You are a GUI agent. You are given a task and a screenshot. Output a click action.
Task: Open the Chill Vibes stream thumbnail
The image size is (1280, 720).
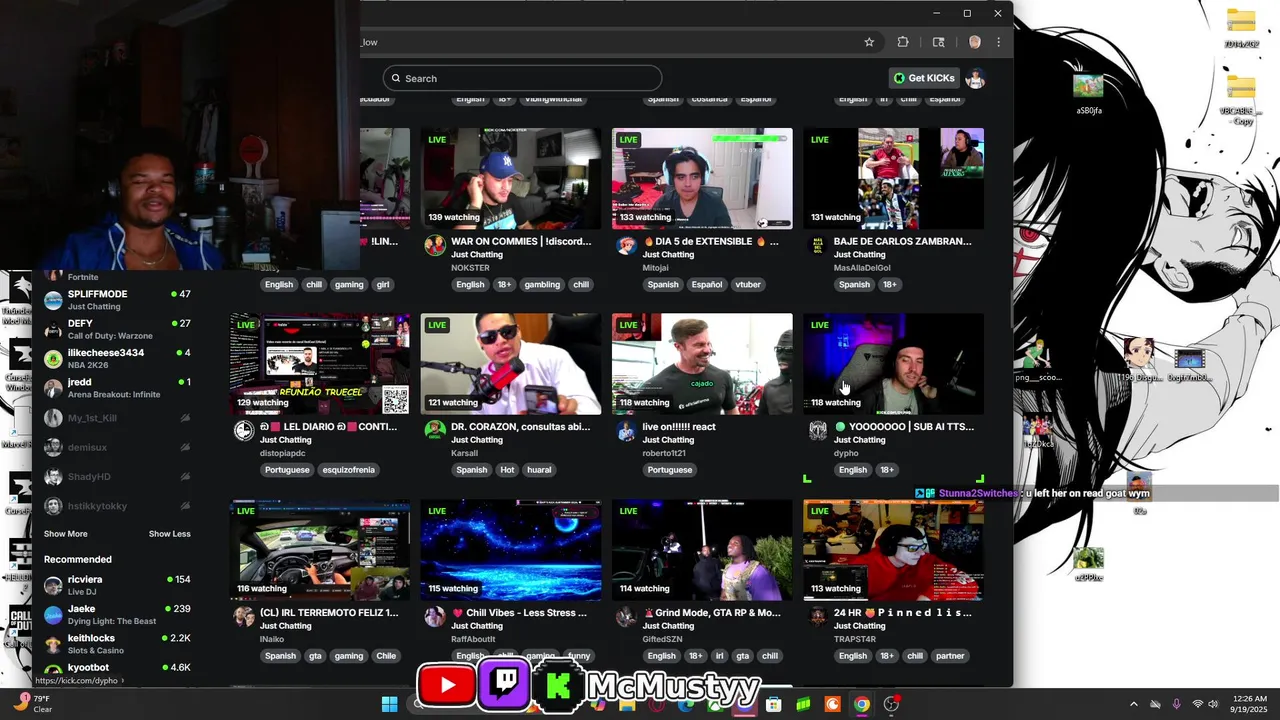[511, 550]
